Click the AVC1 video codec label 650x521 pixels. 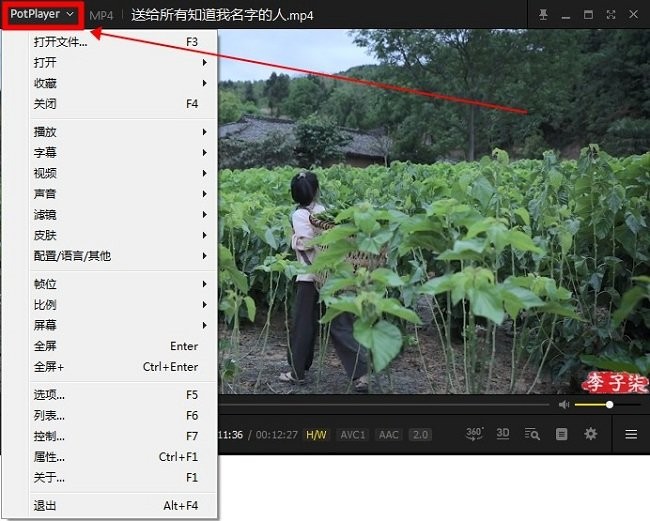click(x=352, y=435)
